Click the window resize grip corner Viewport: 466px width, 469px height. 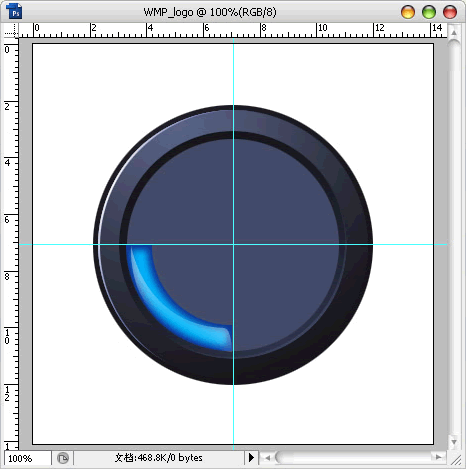(456, 460)
